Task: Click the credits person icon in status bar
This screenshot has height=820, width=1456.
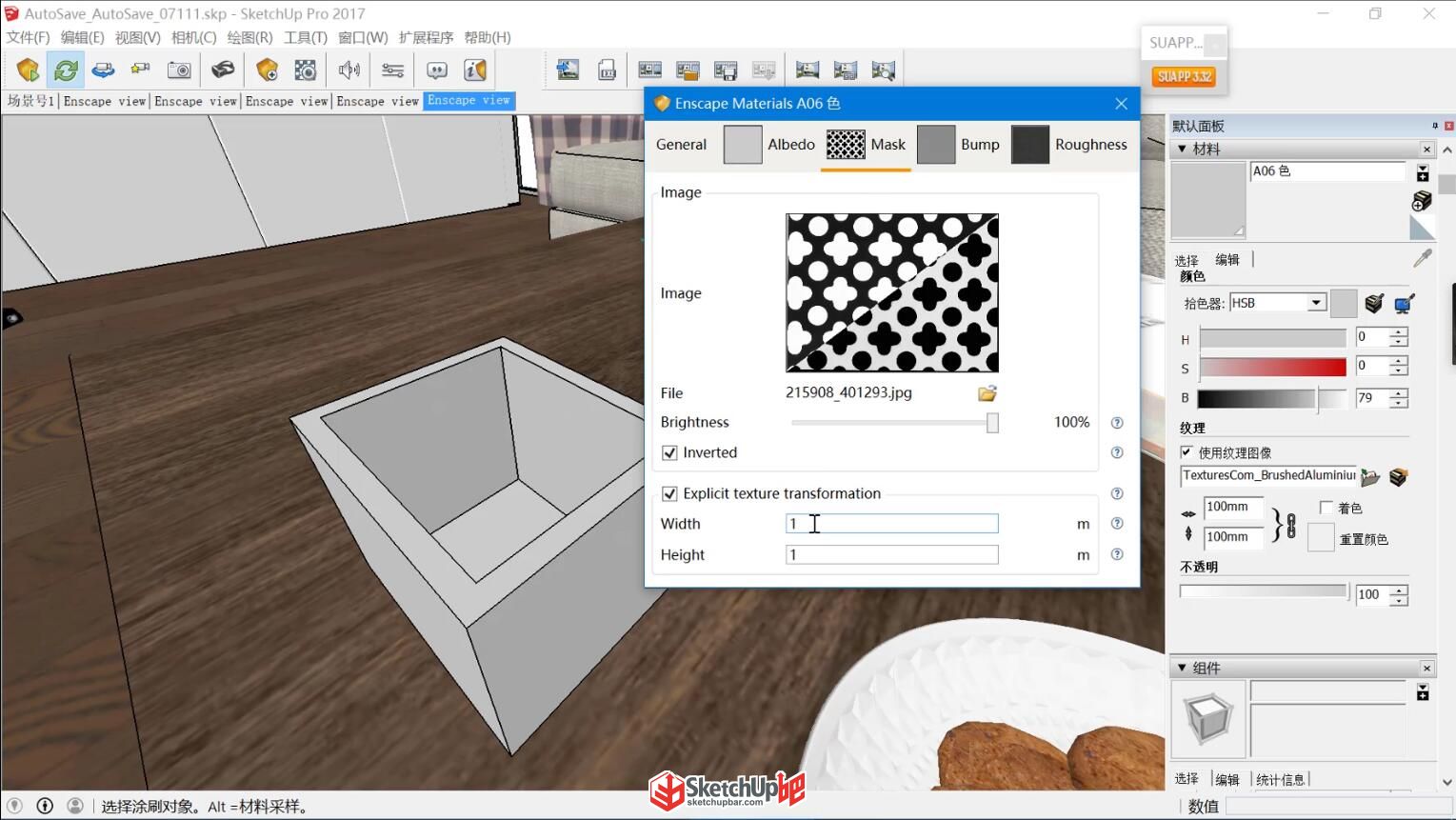Action: point(75,806)
